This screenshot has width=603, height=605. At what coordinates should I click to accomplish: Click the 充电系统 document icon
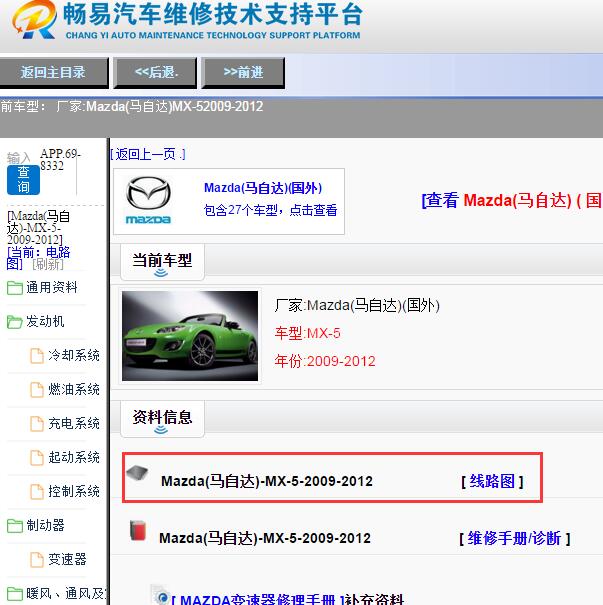[37, 423]
